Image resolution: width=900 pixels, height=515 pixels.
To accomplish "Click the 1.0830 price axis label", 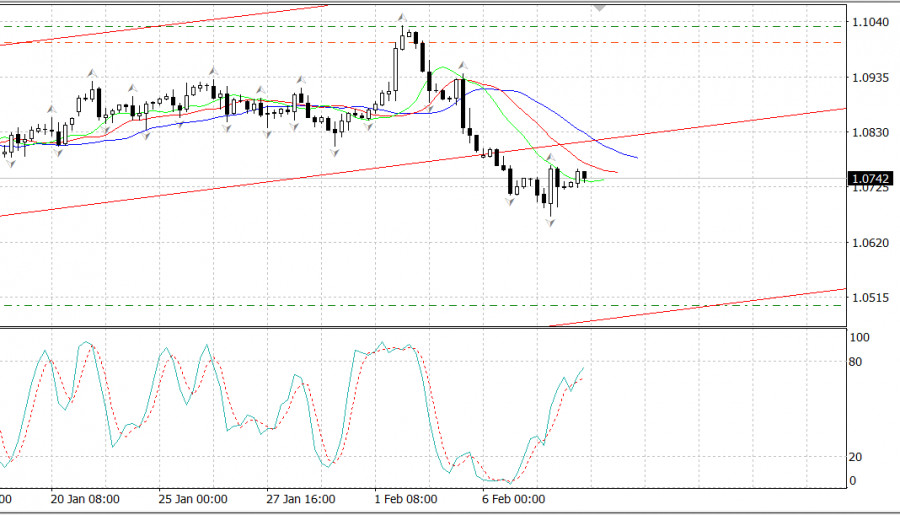I will click(868, 132).
